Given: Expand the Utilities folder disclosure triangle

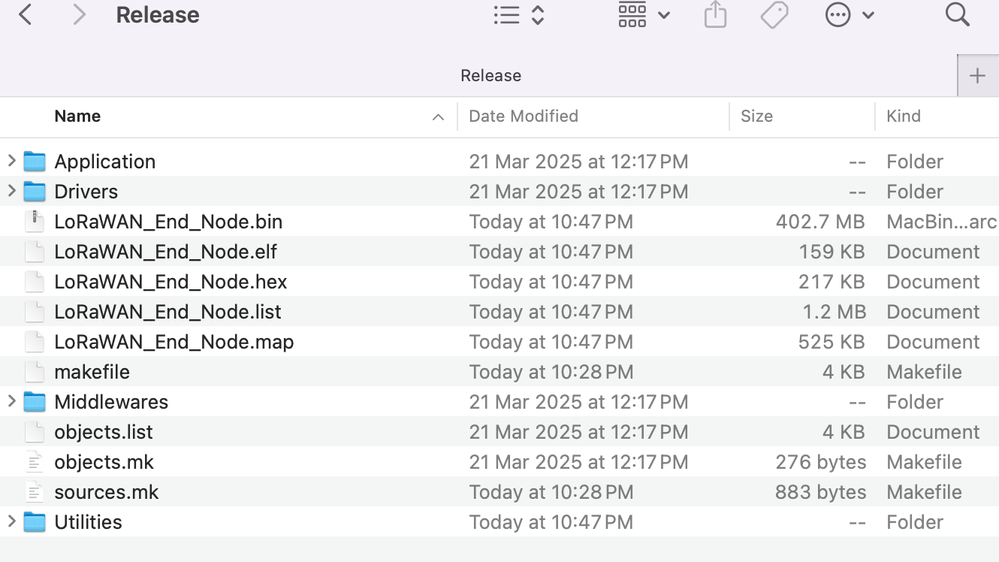Looking at the screenshot, I should [x=12, y=521].
